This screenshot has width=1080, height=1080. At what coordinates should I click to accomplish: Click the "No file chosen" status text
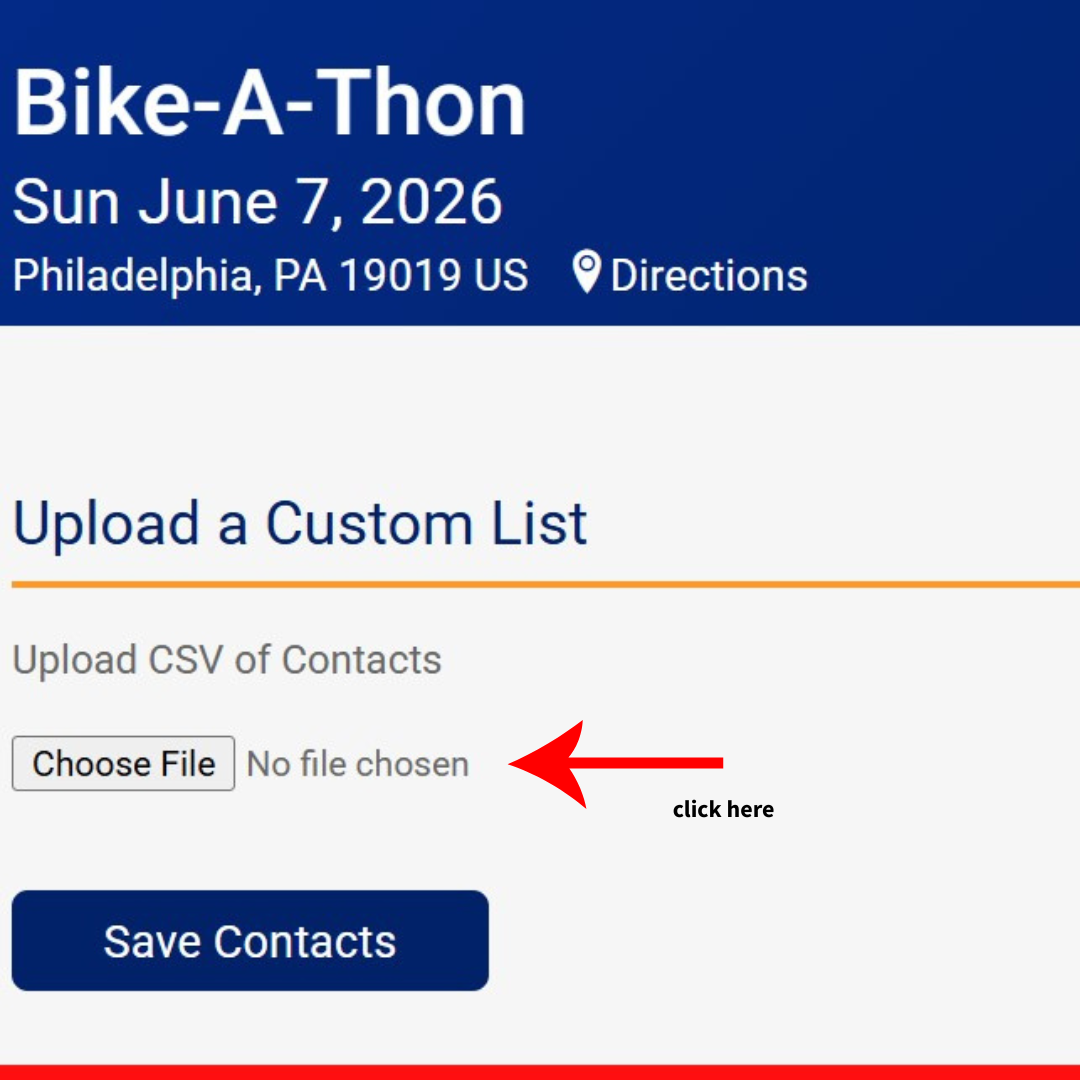[x=357, y=765]
